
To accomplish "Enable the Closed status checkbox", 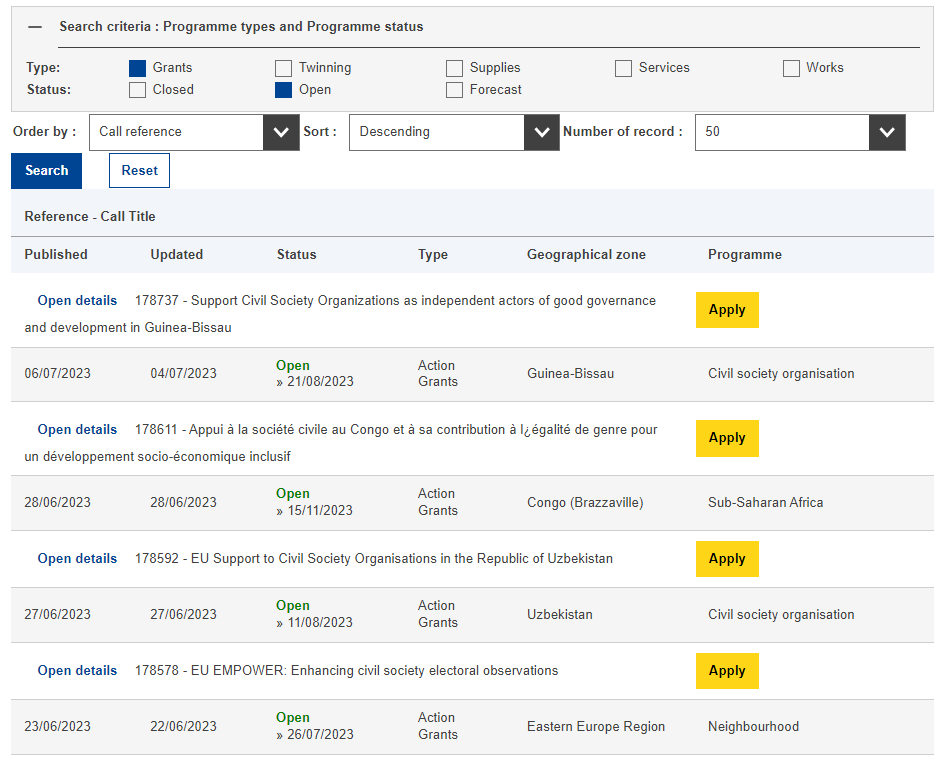I will [x=138, y=90].
